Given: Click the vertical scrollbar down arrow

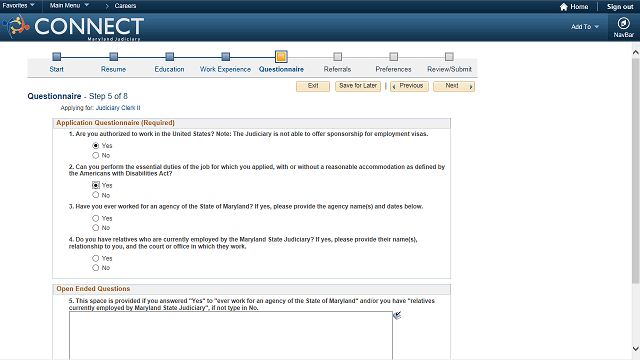Looking at the screenshot, I should [636, 349].
